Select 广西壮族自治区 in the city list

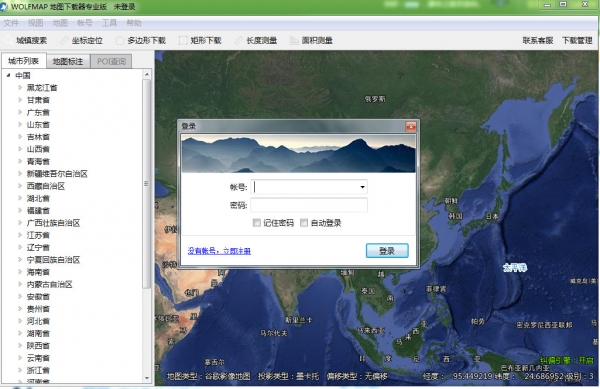point(54,223)
